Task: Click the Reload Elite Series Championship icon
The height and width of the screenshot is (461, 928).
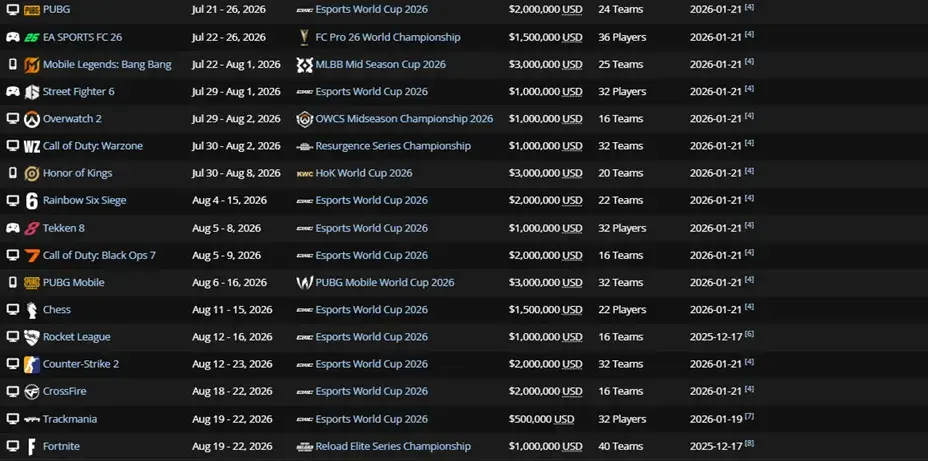Action: 304,446
